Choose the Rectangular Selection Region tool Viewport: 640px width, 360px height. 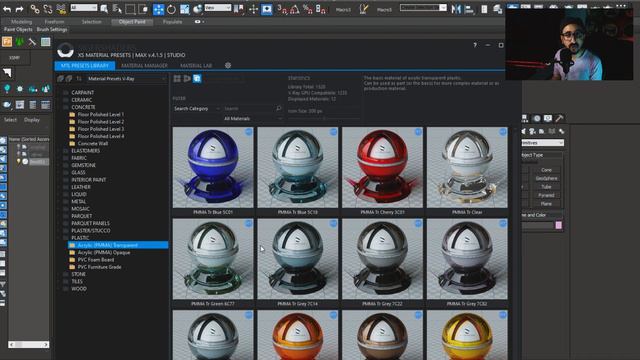130,9
